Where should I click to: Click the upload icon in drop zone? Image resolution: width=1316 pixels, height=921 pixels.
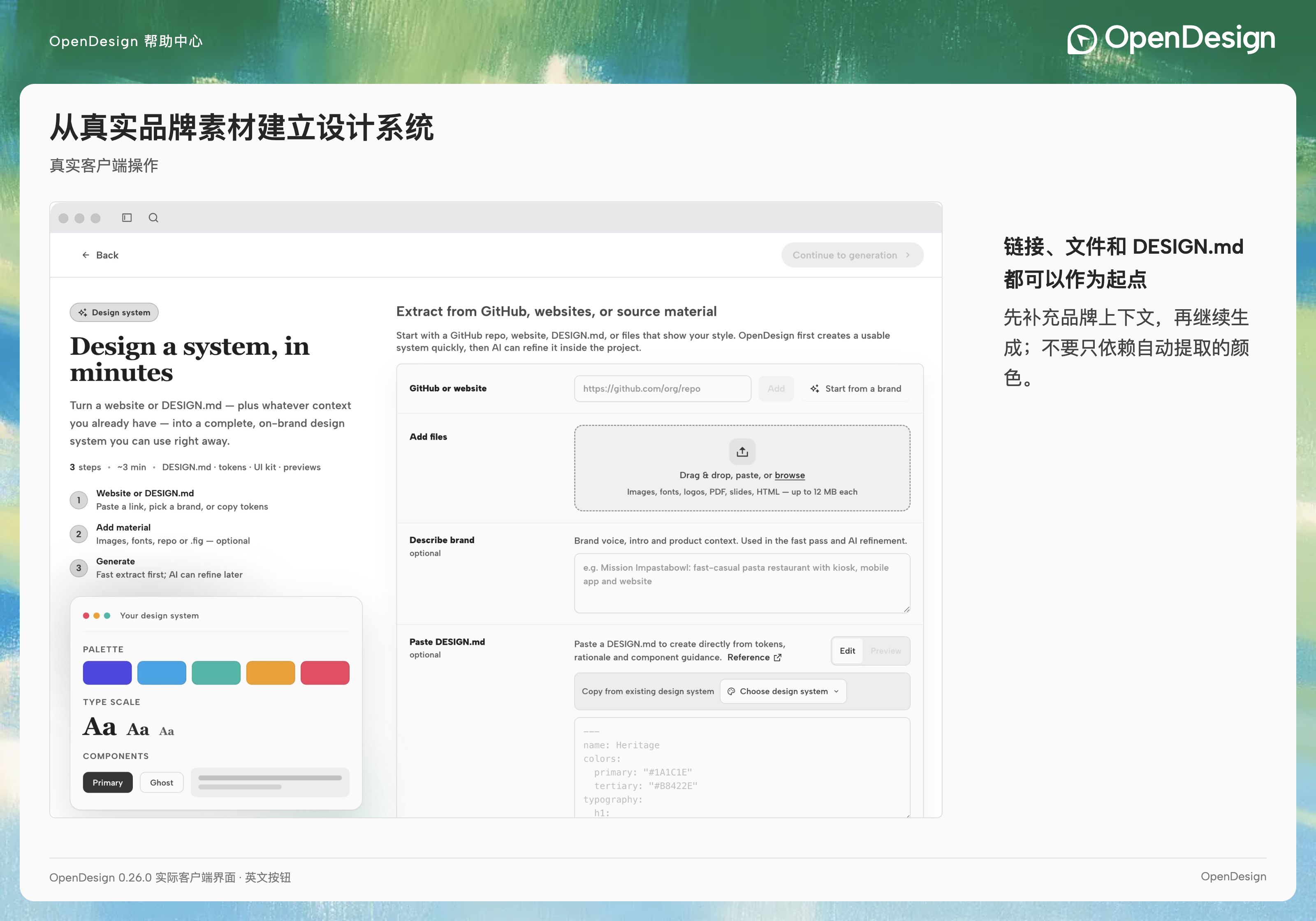pos(742,451)
